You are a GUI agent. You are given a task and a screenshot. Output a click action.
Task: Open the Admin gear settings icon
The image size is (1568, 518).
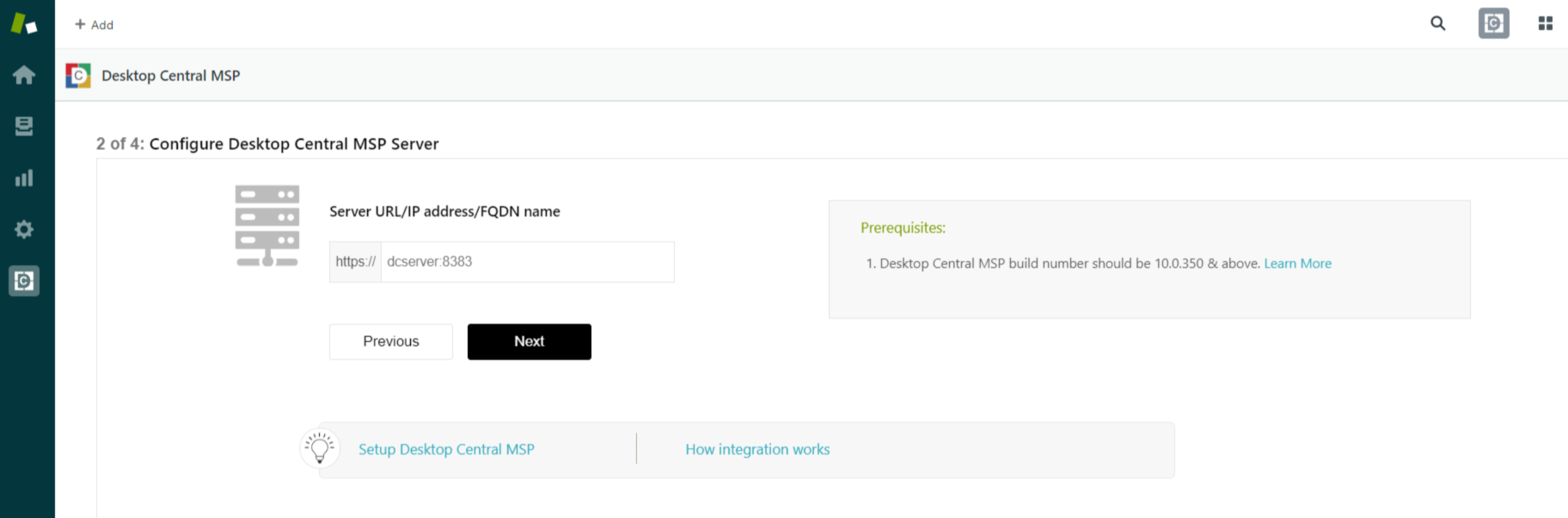[x=24, y=229]
